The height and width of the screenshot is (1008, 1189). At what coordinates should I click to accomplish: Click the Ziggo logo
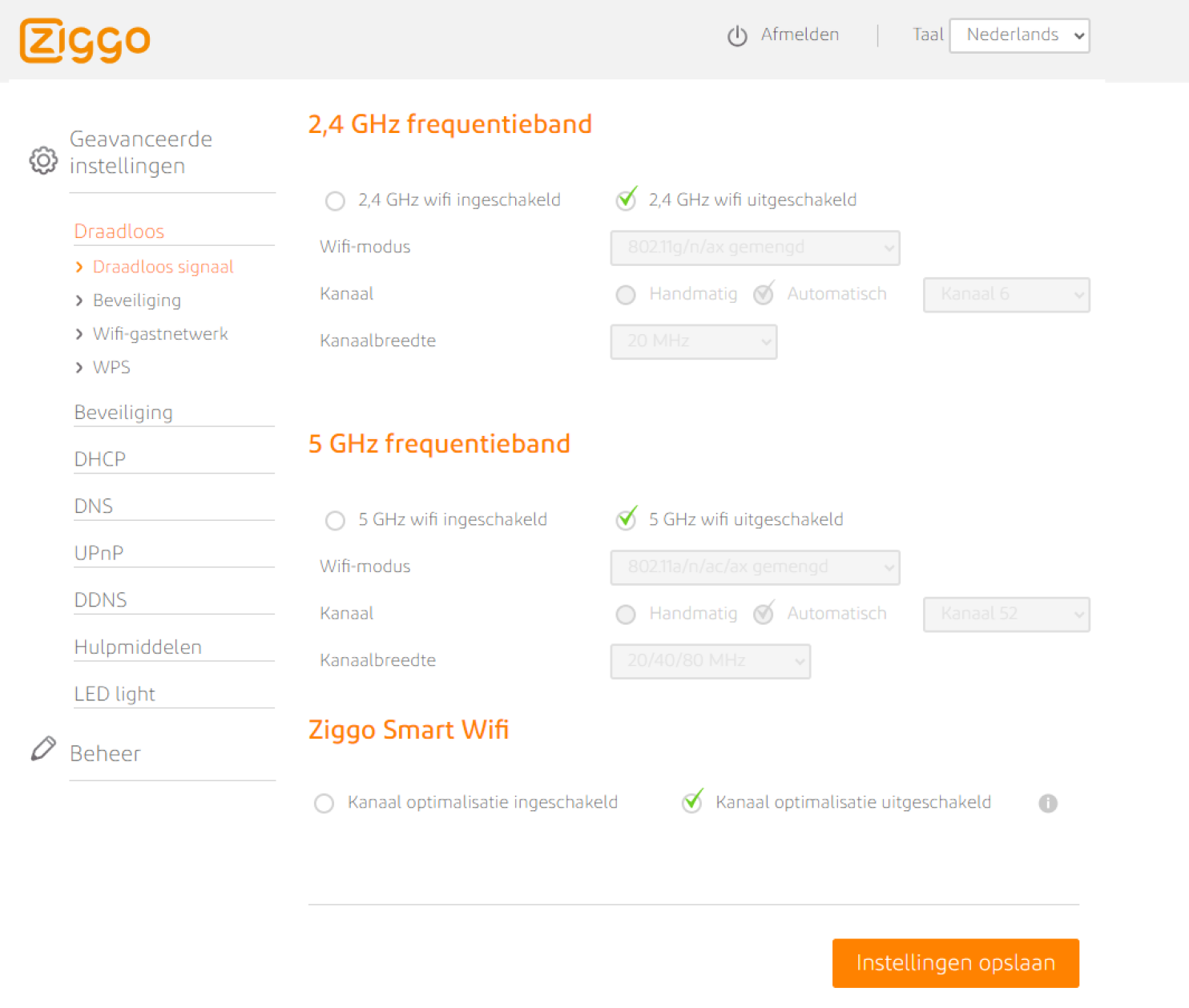point(84,40)
